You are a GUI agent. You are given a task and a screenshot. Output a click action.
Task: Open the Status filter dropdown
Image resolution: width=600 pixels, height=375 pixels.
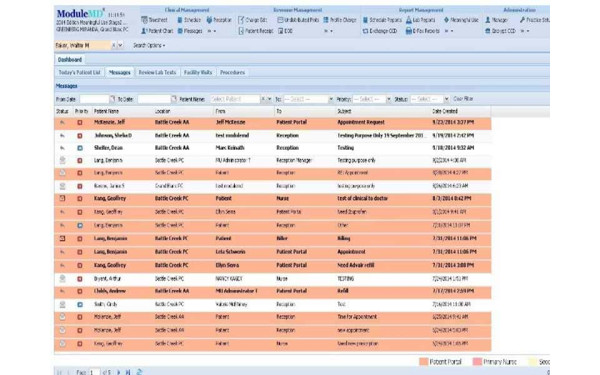pyautogui.click(x=446, y=99)
